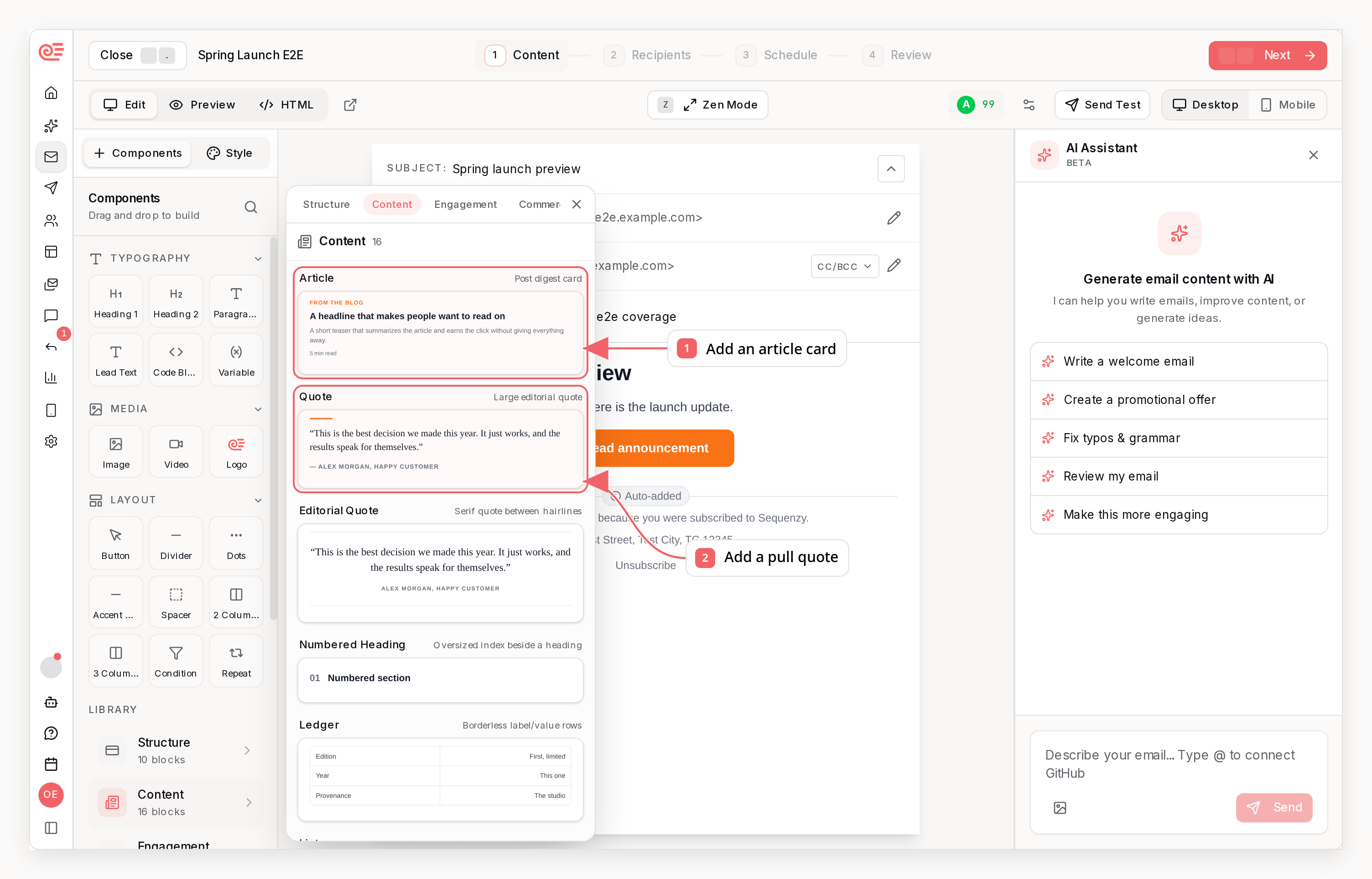Click the Unsubscribe link in email
1372x879 pixels.
click(x=645, y=565)
